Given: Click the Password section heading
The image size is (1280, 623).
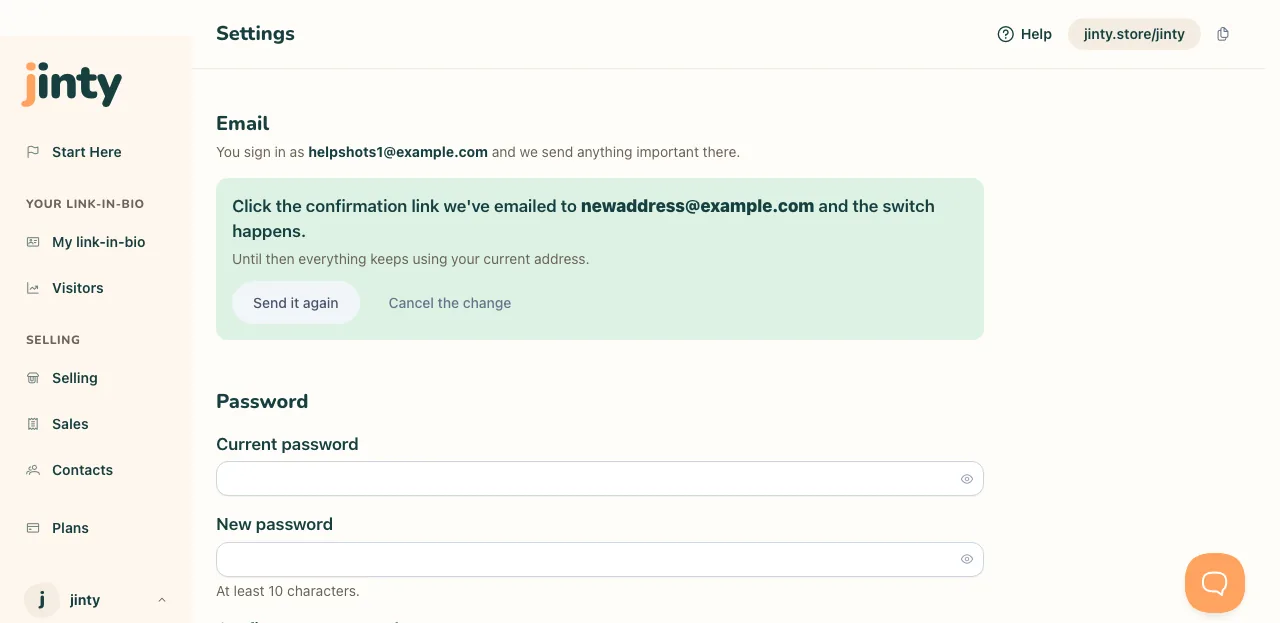Looking at the screenshot, I should coord(262,401).
